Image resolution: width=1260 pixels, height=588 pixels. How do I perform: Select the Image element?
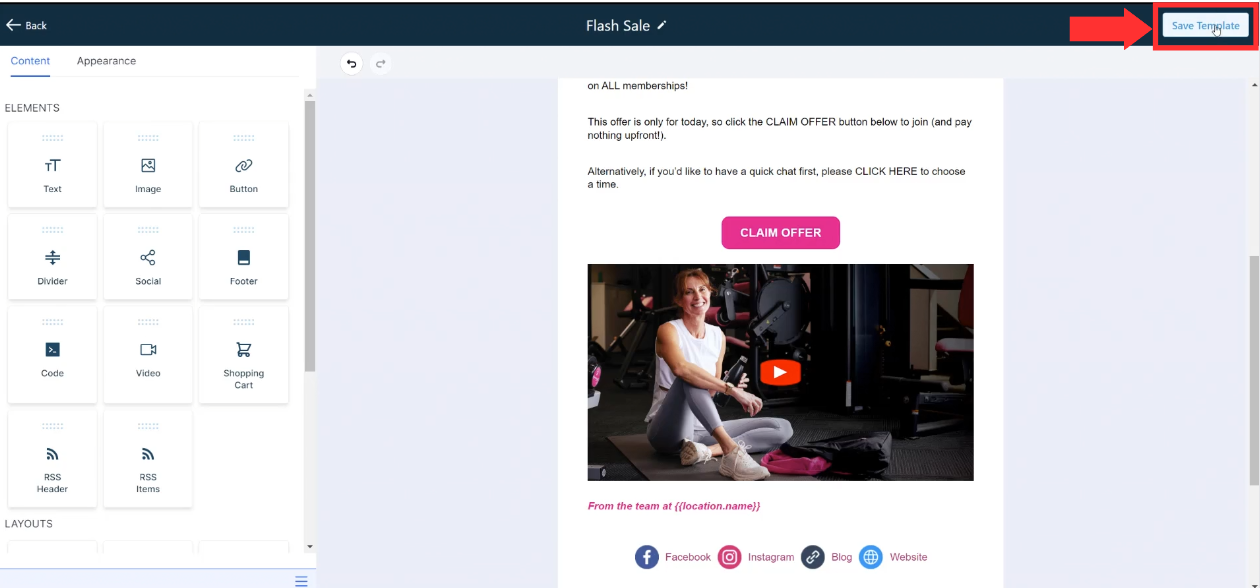pos(148,165)
